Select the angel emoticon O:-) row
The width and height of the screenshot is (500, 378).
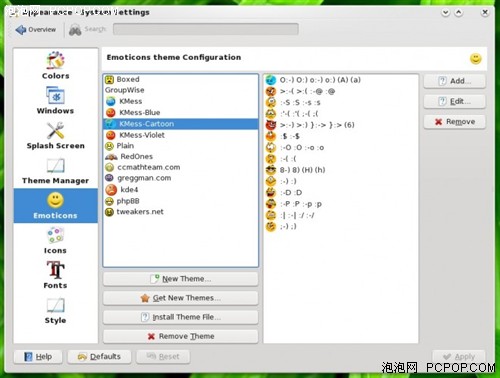point(341,80)
